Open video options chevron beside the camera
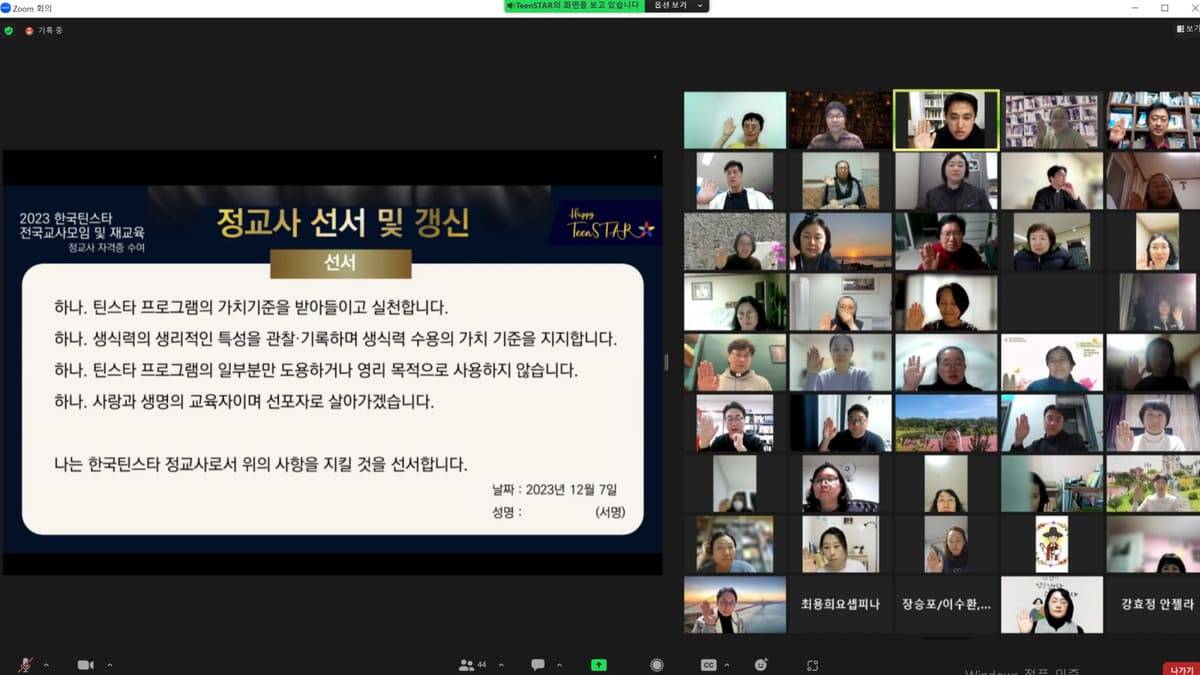 [109, 665]
